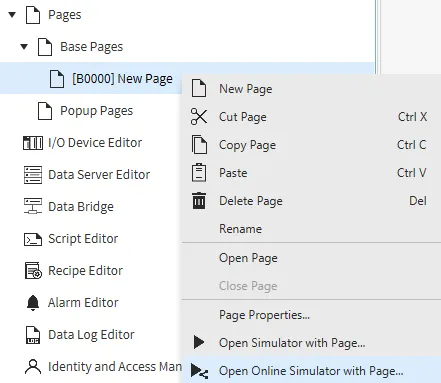Click the trash icon for Delete Page
The height and width of the screenshot is (383, 441).
tap(199, 200)
